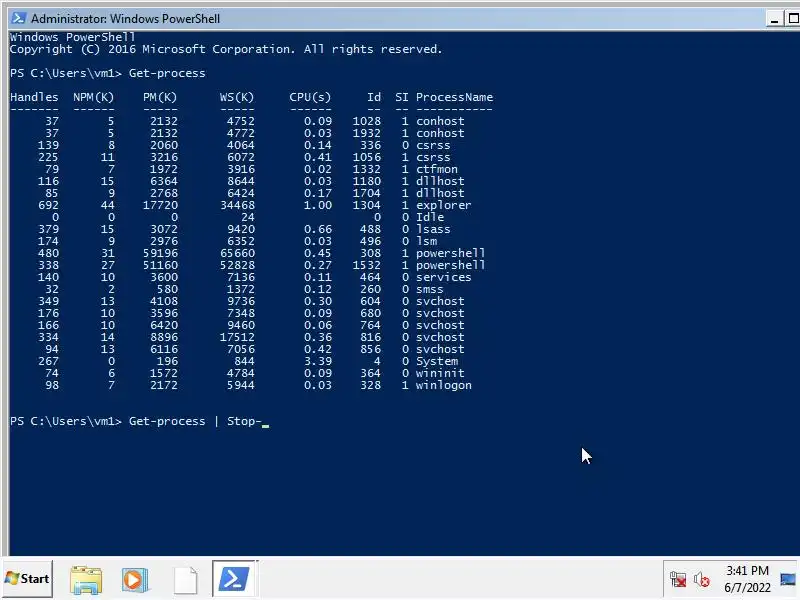This screenshot has width=800, height=600.
Task: Click the Handles column header
Action: [x=34, y=97]
